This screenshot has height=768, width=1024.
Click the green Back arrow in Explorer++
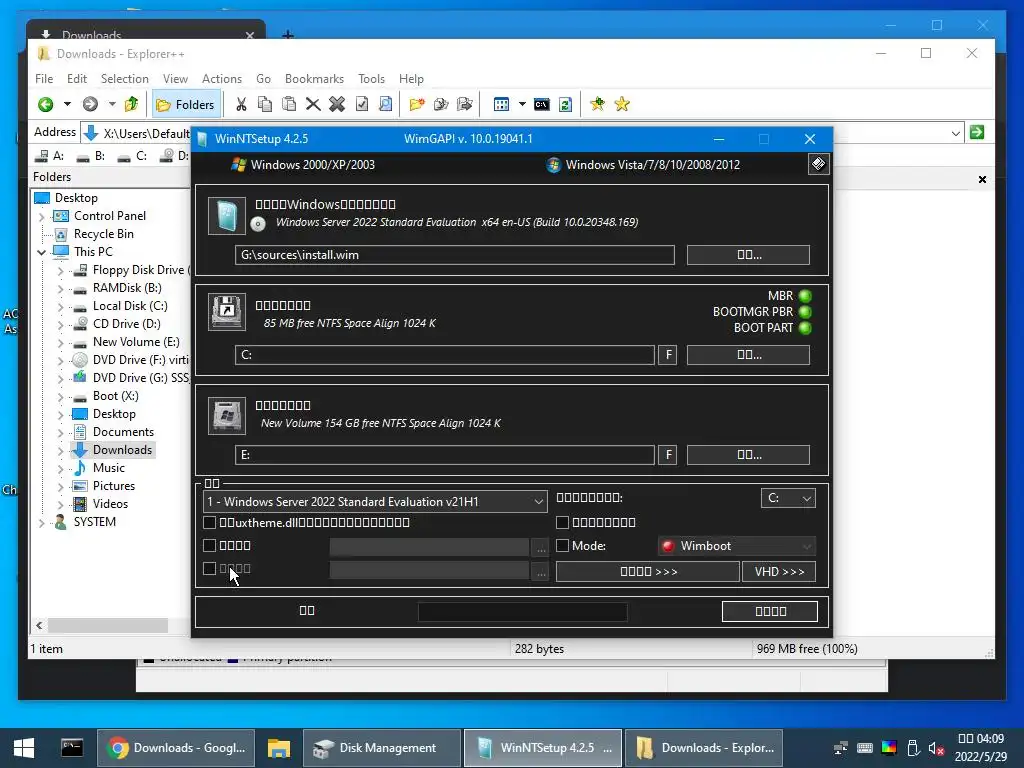tap(46, 104)
